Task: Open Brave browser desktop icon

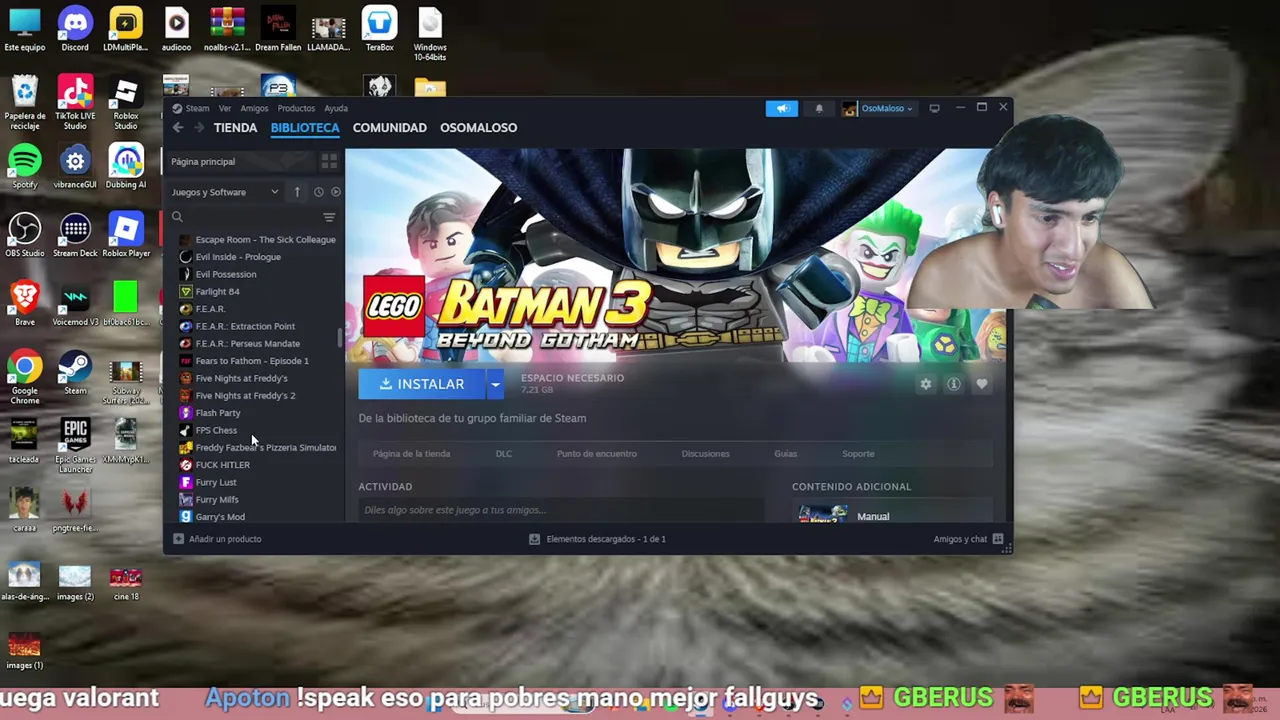Action: (25, 305)
